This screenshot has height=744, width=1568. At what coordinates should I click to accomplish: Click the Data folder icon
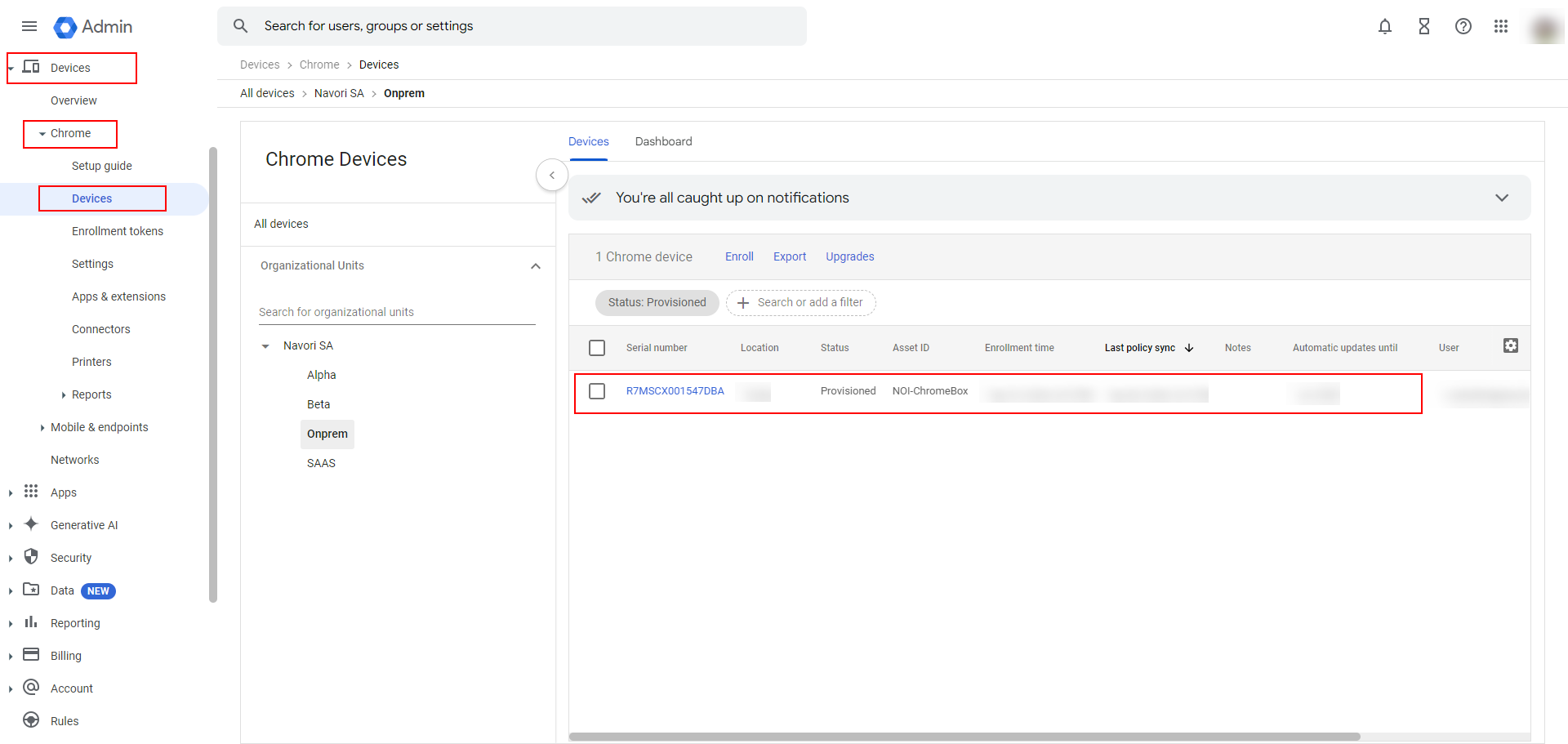click(31, 589)
